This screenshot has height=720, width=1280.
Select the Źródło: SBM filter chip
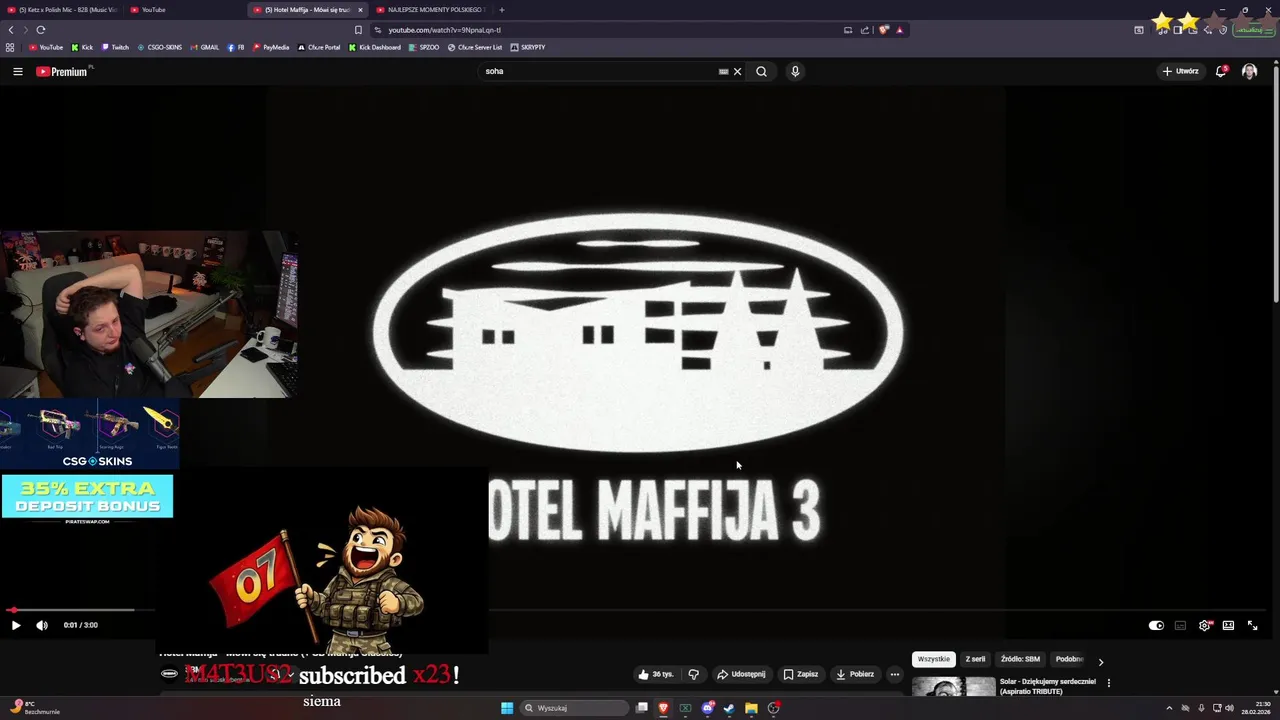pyautogui.click(x=1020, y=659)
